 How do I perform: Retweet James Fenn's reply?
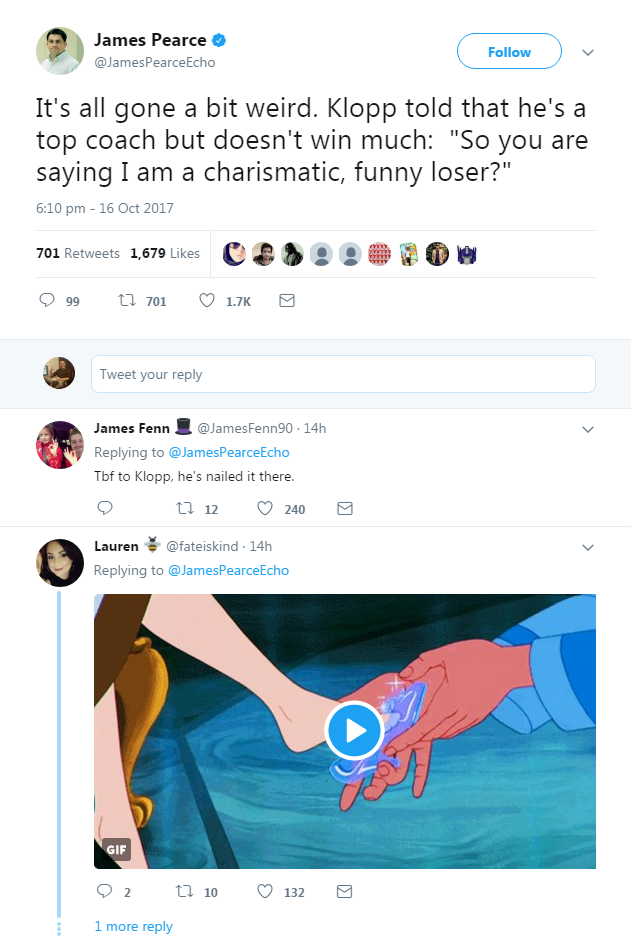pos(185,508)
